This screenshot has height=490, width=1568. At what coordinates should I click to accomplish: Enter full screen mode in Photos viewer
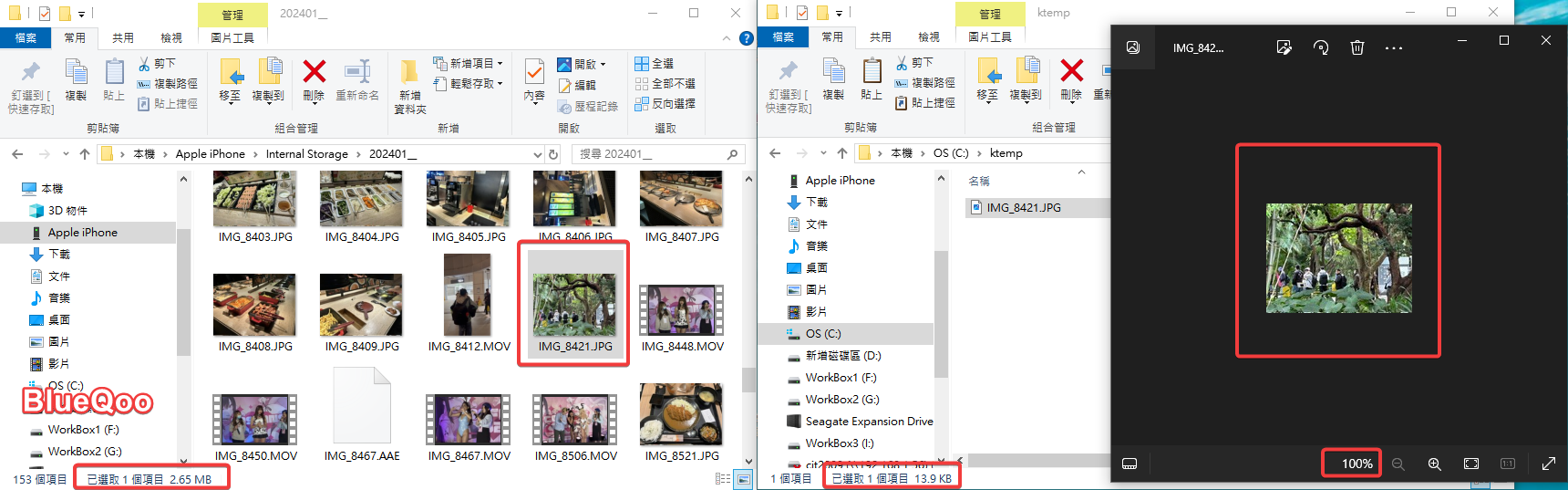[1548, 464]
